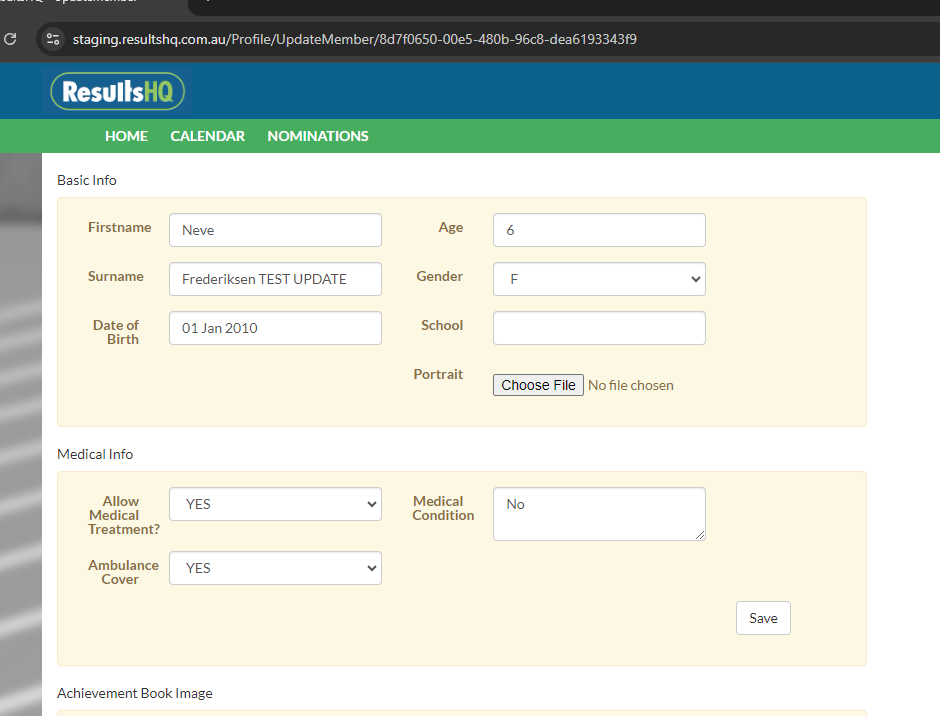
Task: Click the School label
Action: point(442,325)
